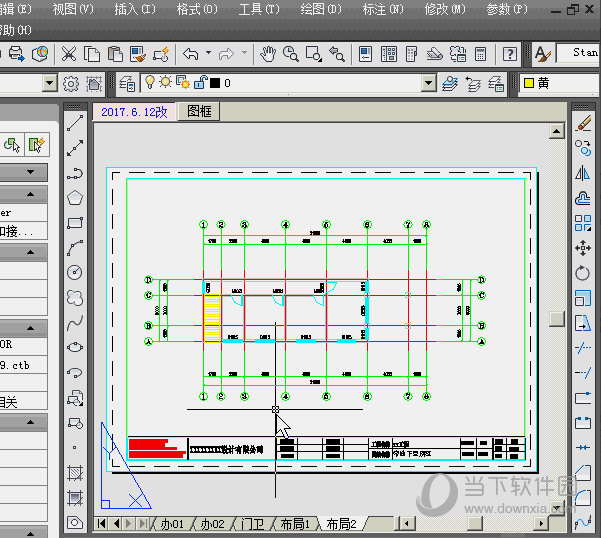Select the Rotate tool
The height and width of the screenshot is (538, 601).
583,273
